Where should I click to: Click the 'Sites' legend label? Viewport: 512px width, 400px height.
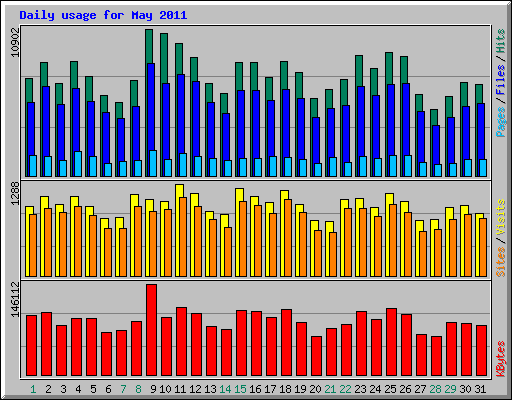point(501,262)
